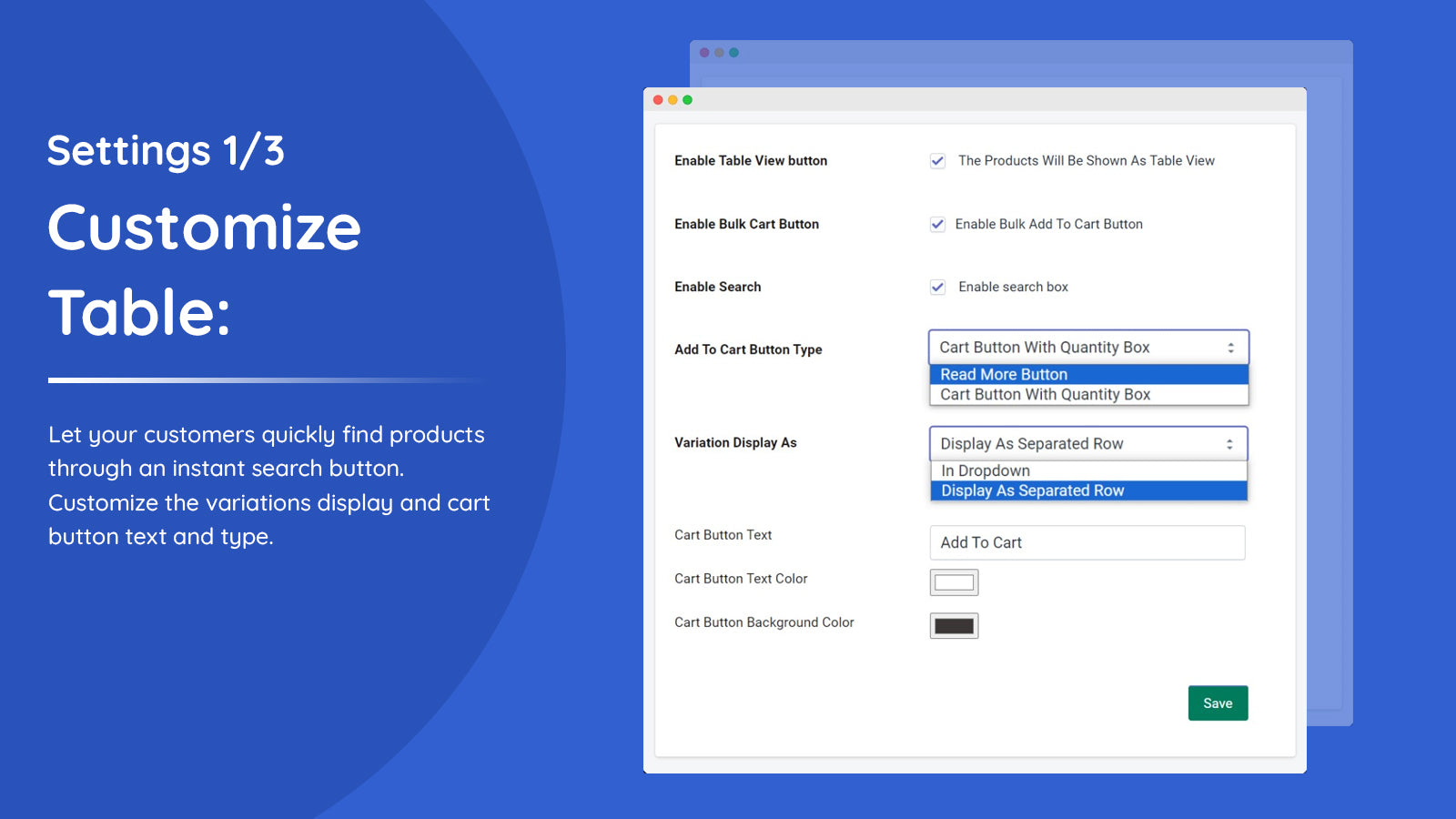Click the purple dot on the background window
1456x819 pixels.
pyautogui.click(x=704, y=53)
